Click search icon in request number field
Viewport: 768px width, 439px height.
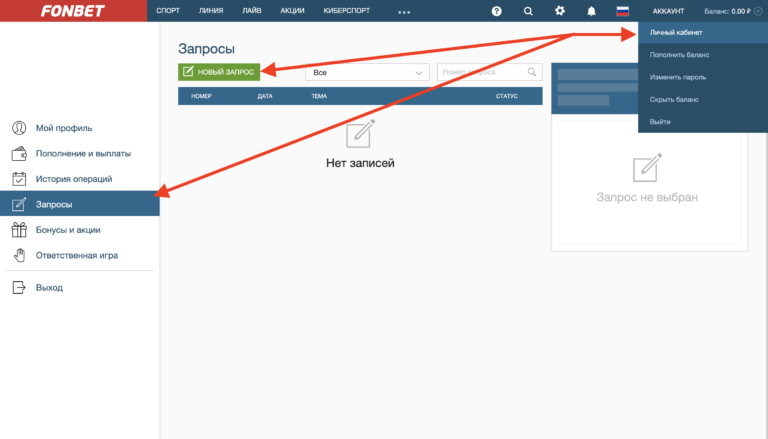click(x=532, y=72)
